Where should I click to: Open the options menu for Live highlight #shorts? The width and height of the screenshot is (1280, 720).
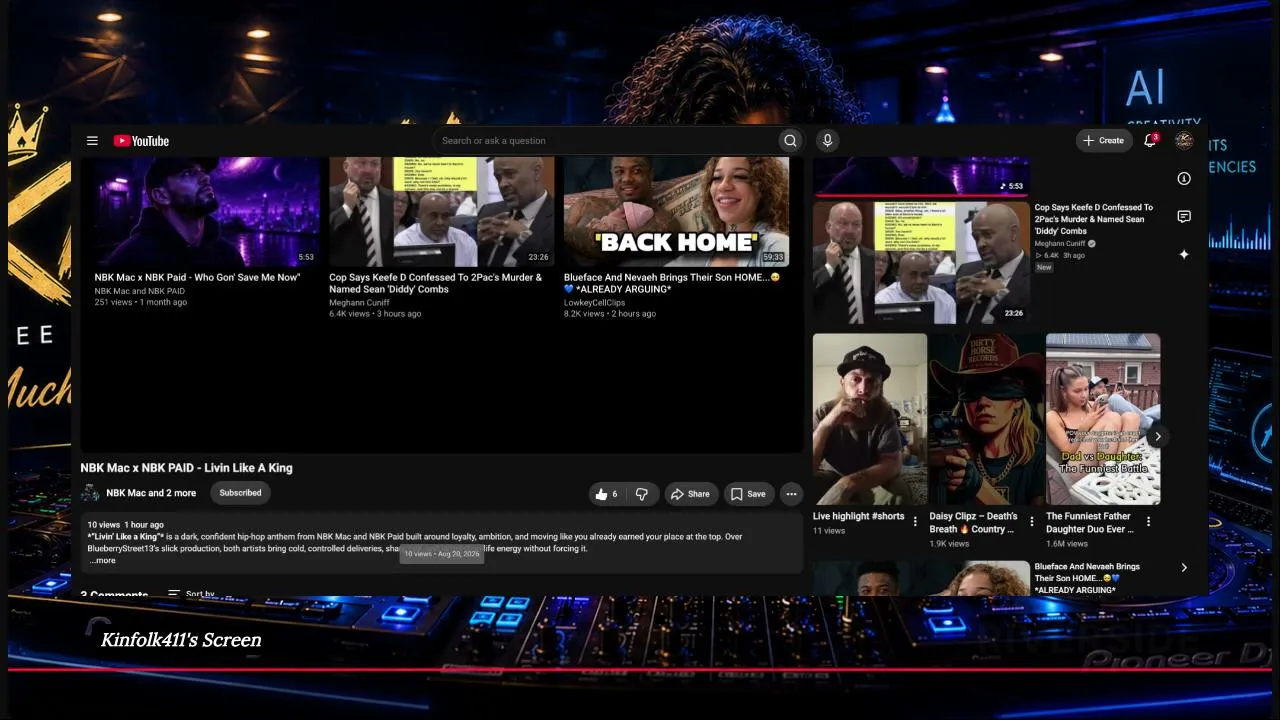click(915, 522)
